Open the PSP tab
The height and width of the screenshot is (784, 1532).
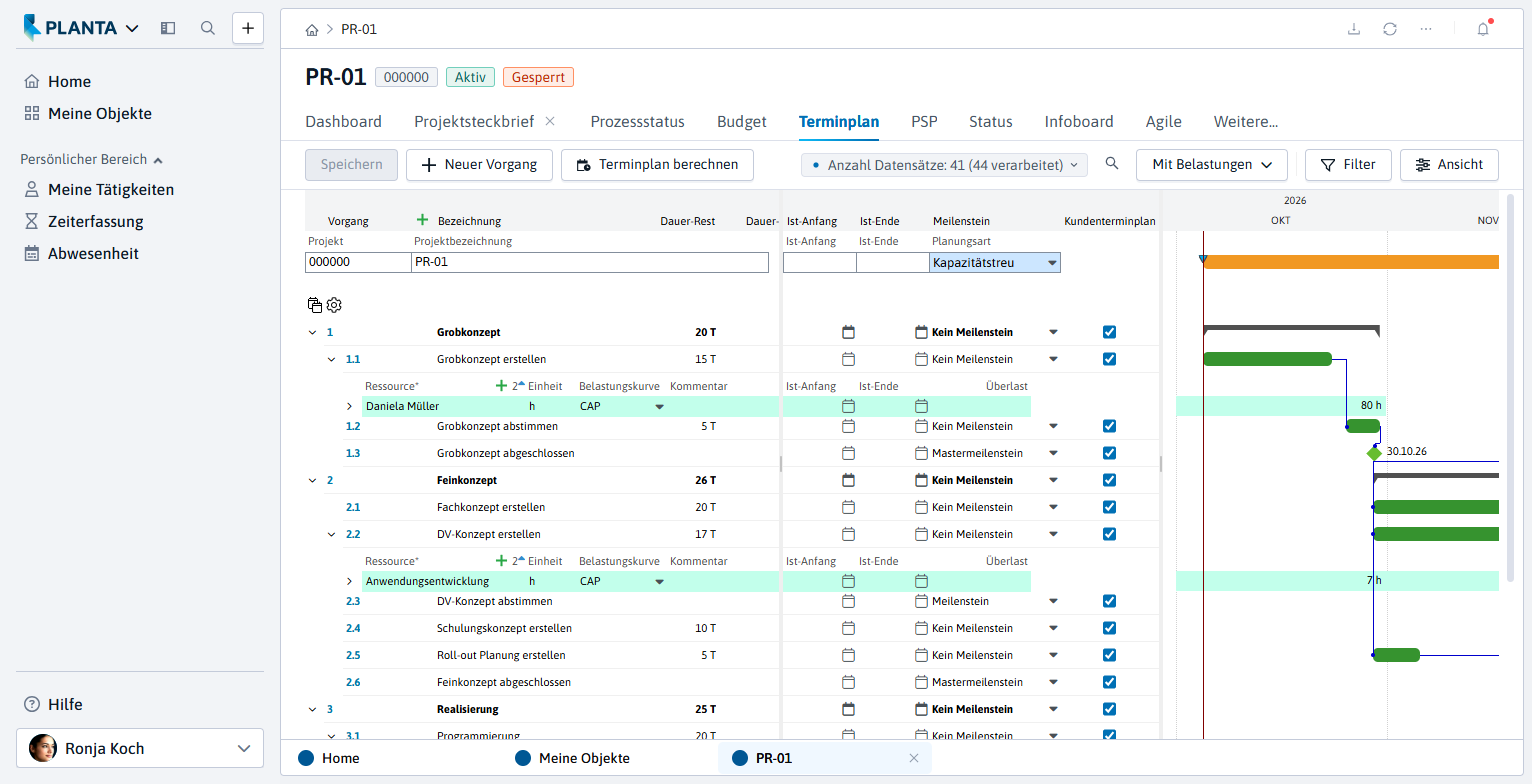tap(924, 122)
